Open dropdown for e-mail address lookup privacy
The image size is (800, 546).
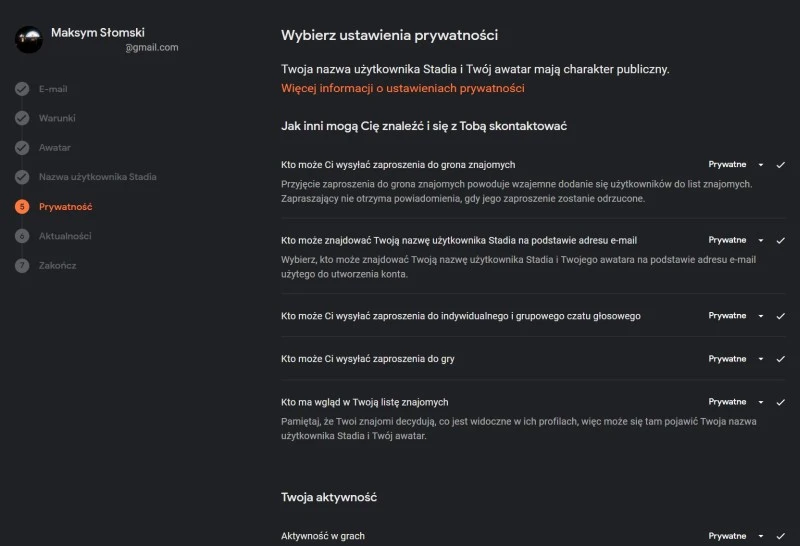tap(736, 240)
